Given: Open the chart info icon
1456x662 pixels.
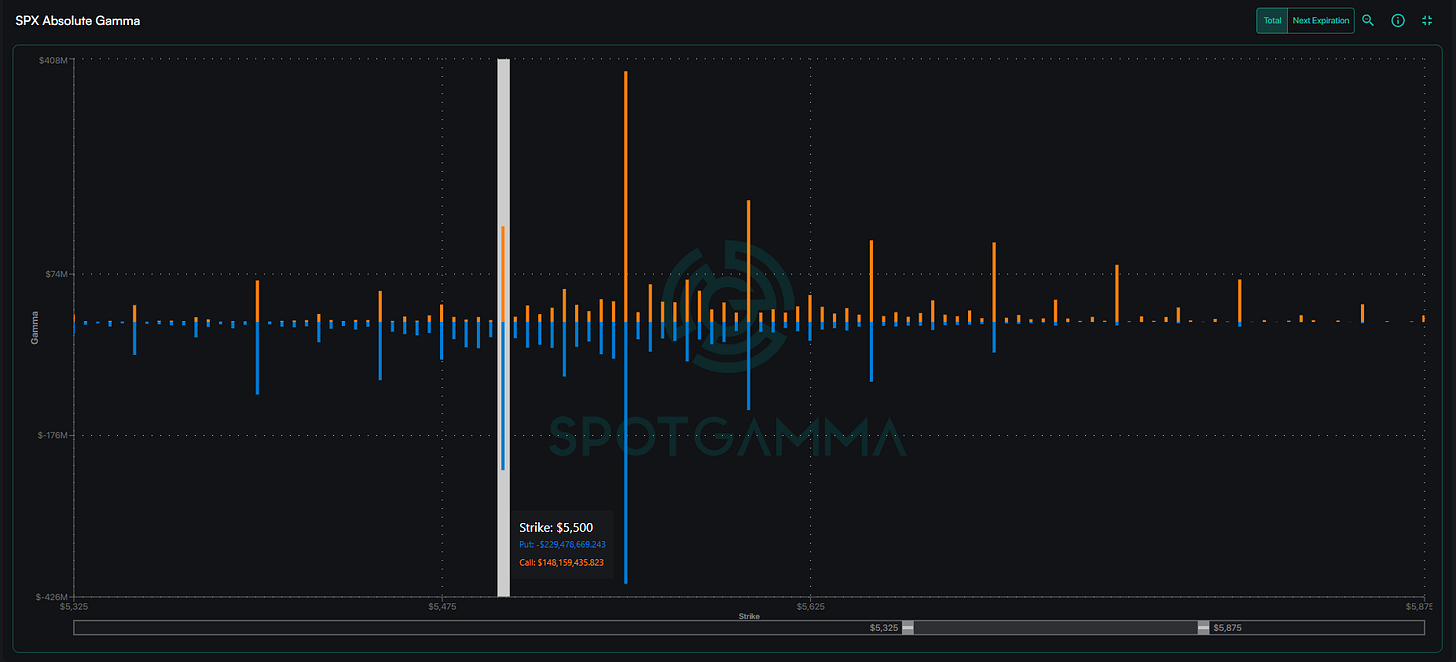Looking at the screenshot, I should pyautogui.click(x=1398, y=20).
